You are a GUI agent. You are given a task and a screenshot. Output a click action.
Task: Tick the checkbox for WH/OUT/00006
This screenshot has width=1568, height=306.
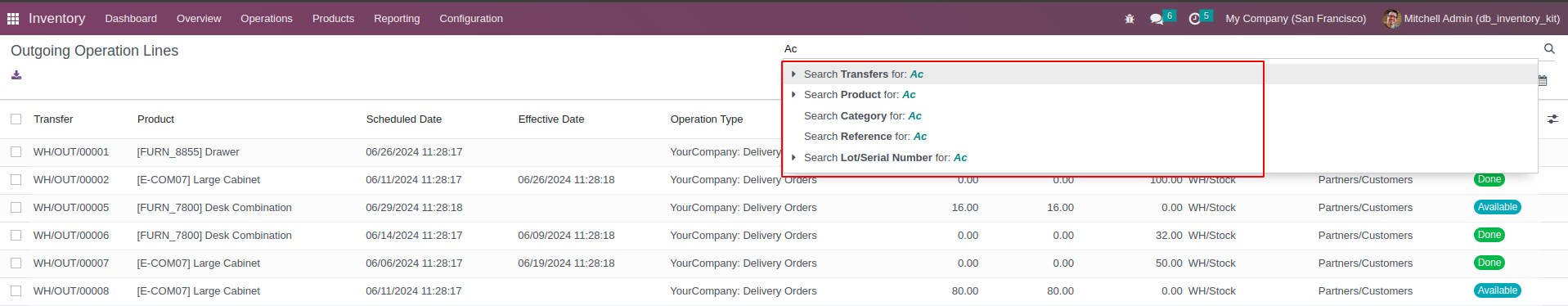[16, 236]
